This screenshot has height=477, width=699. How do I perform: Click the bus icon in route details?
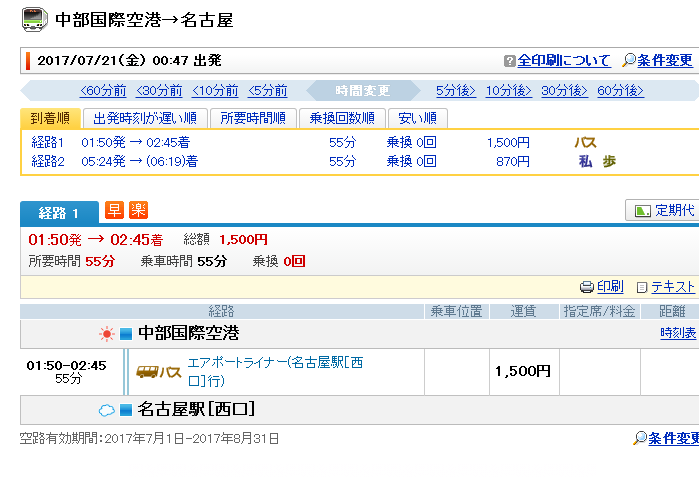147,372
